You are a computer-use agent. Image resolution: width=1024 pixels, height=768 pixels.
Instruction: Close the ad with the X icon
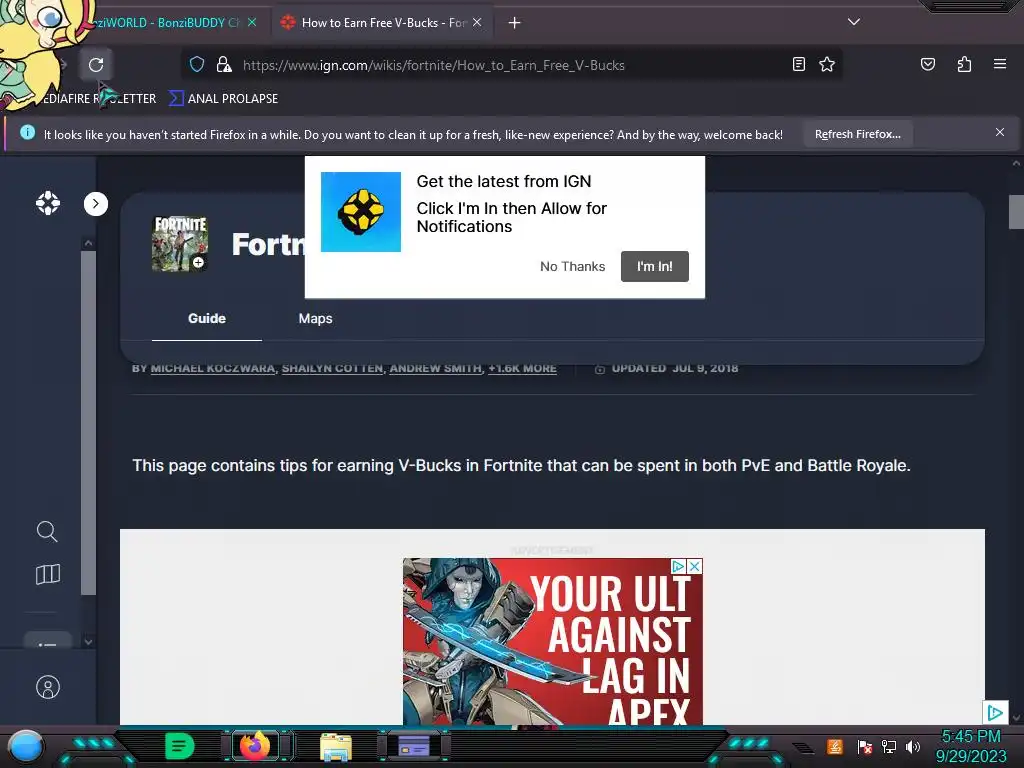[x=695, y=566]
